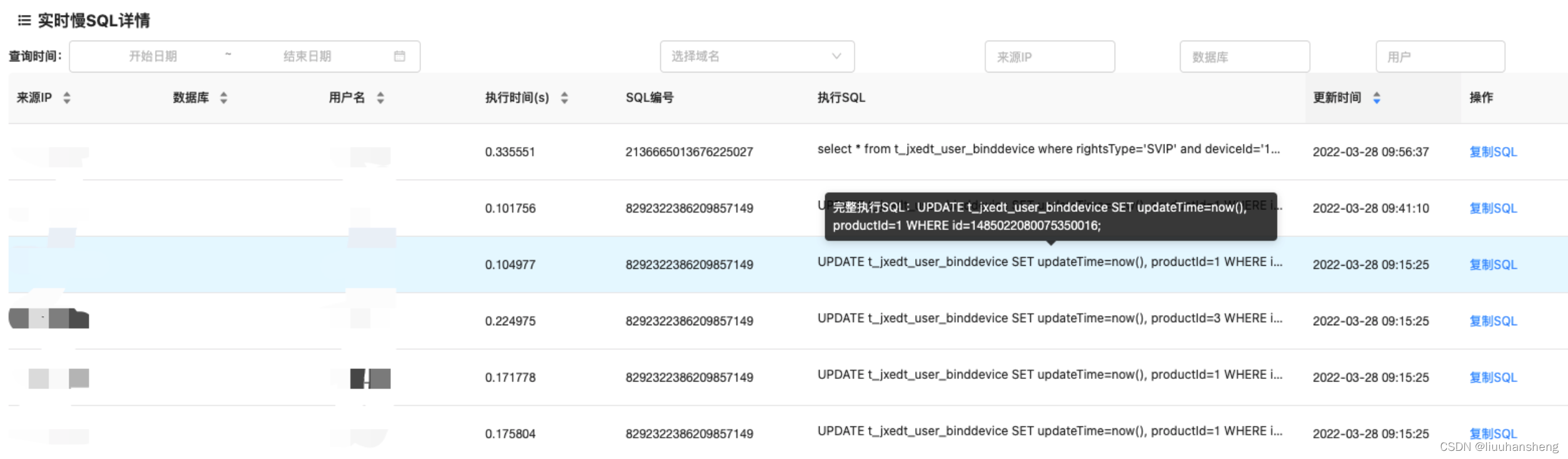Click SQL number 2136665013676225027
Screen dimensions: 1568x459
pos(689,152)
